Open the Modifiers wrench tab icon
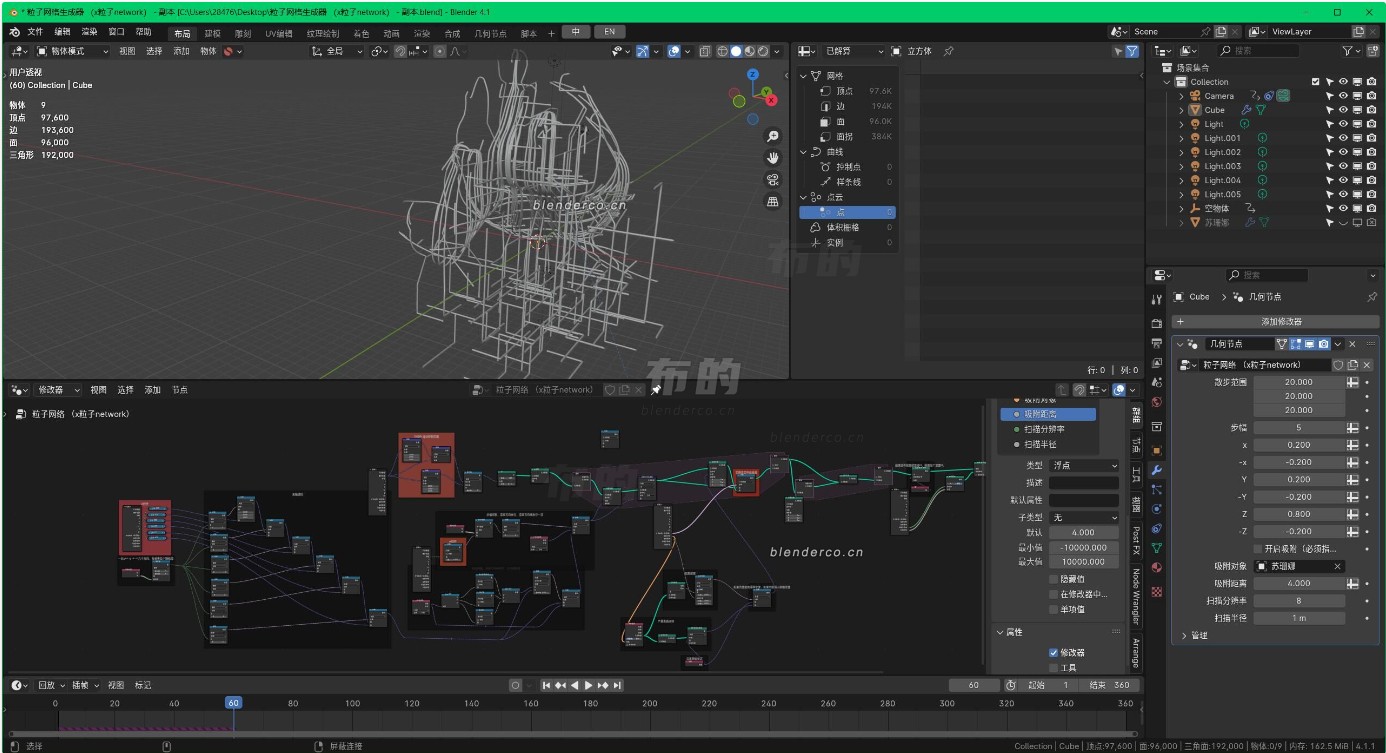Viewport: 1386px width, 753px height. click(x=1157, y=470)
